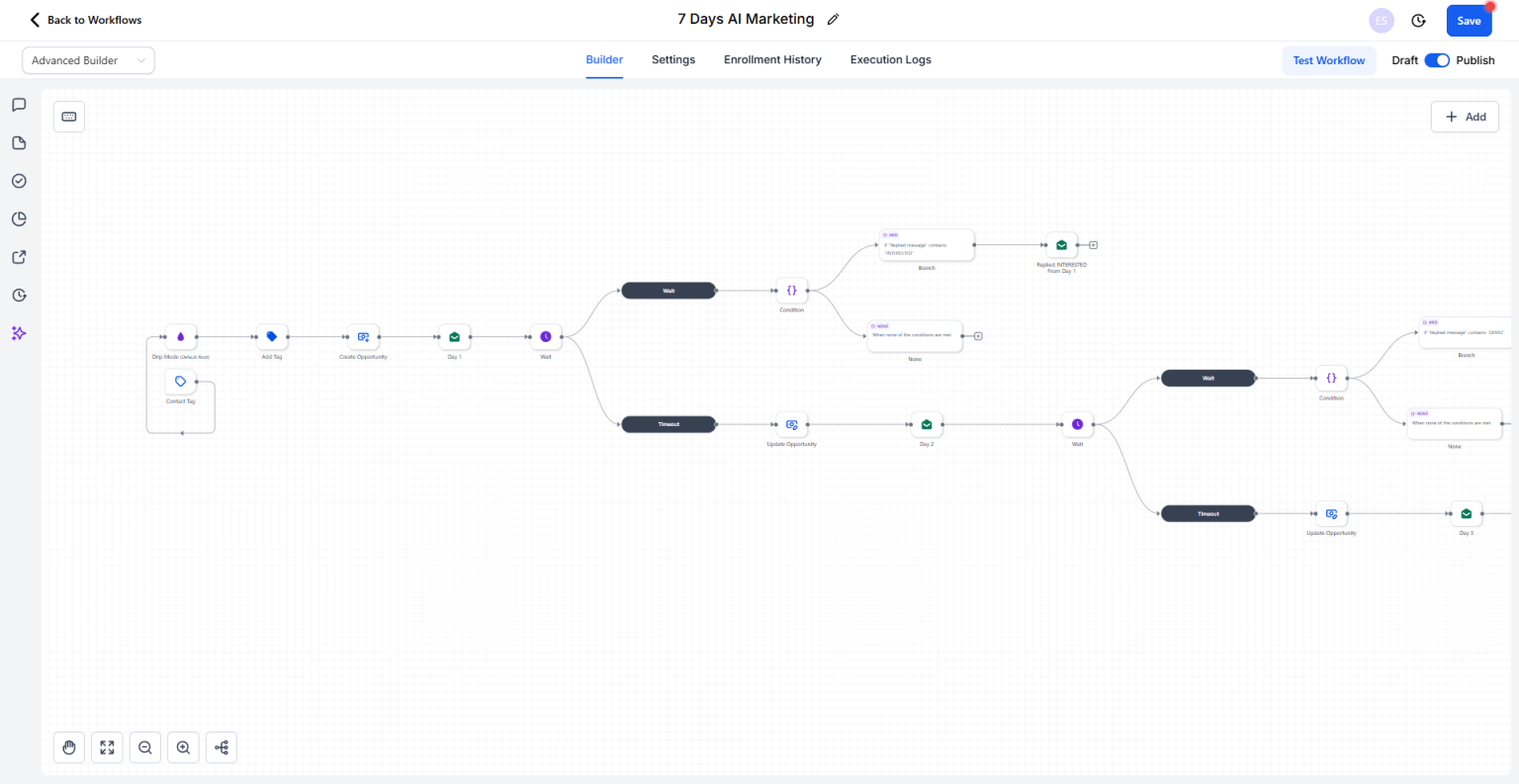1519x784 pixels.
Task: Open the INTERESTED branch condition card
Action: tap(927, 245)
